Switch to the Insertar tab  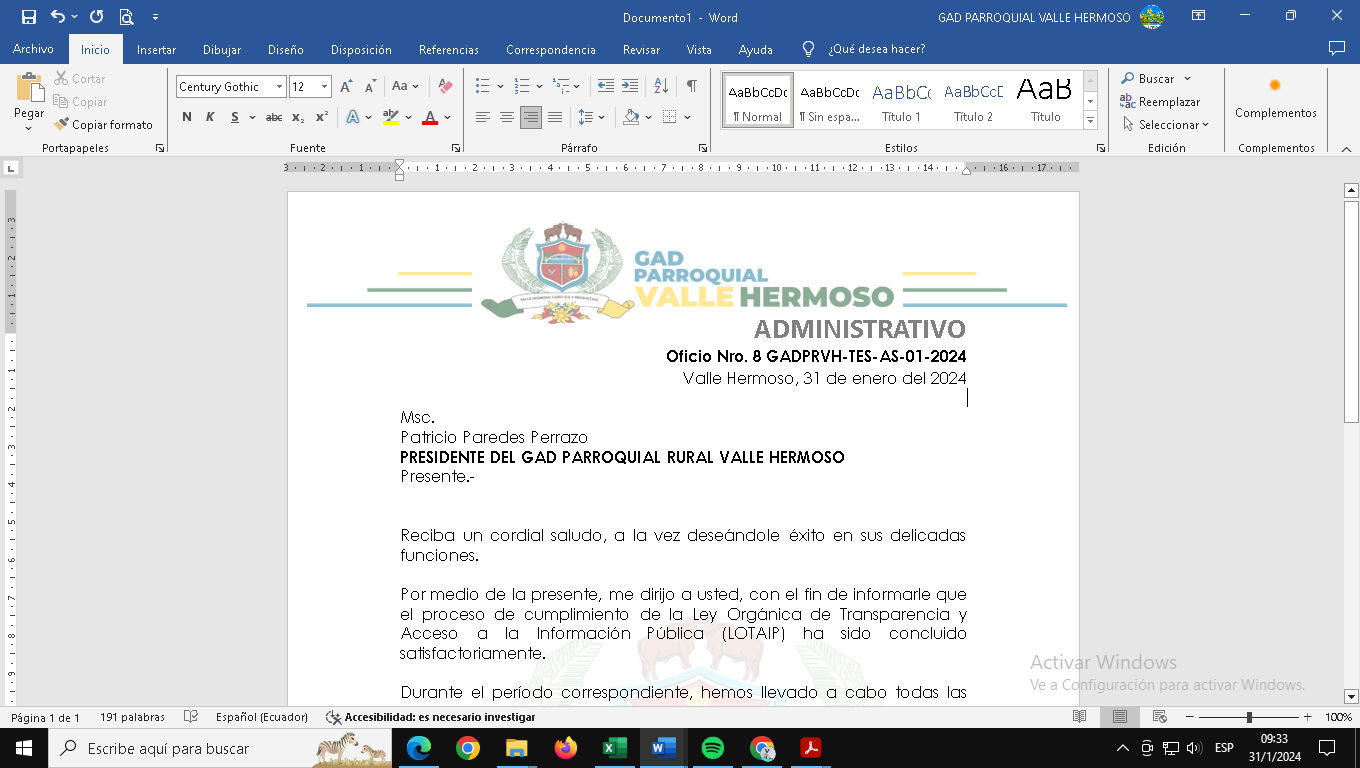coord(156,49)
